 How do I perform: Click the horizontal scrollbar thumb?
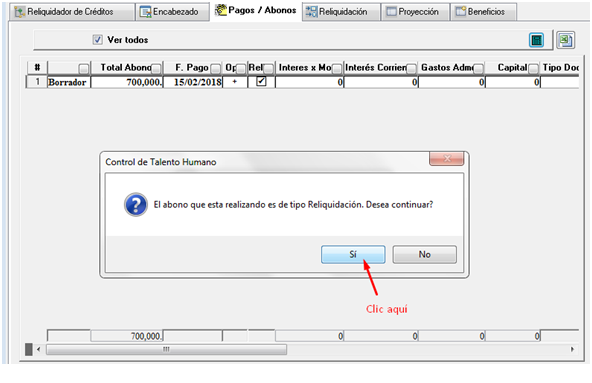coord(166,349)
